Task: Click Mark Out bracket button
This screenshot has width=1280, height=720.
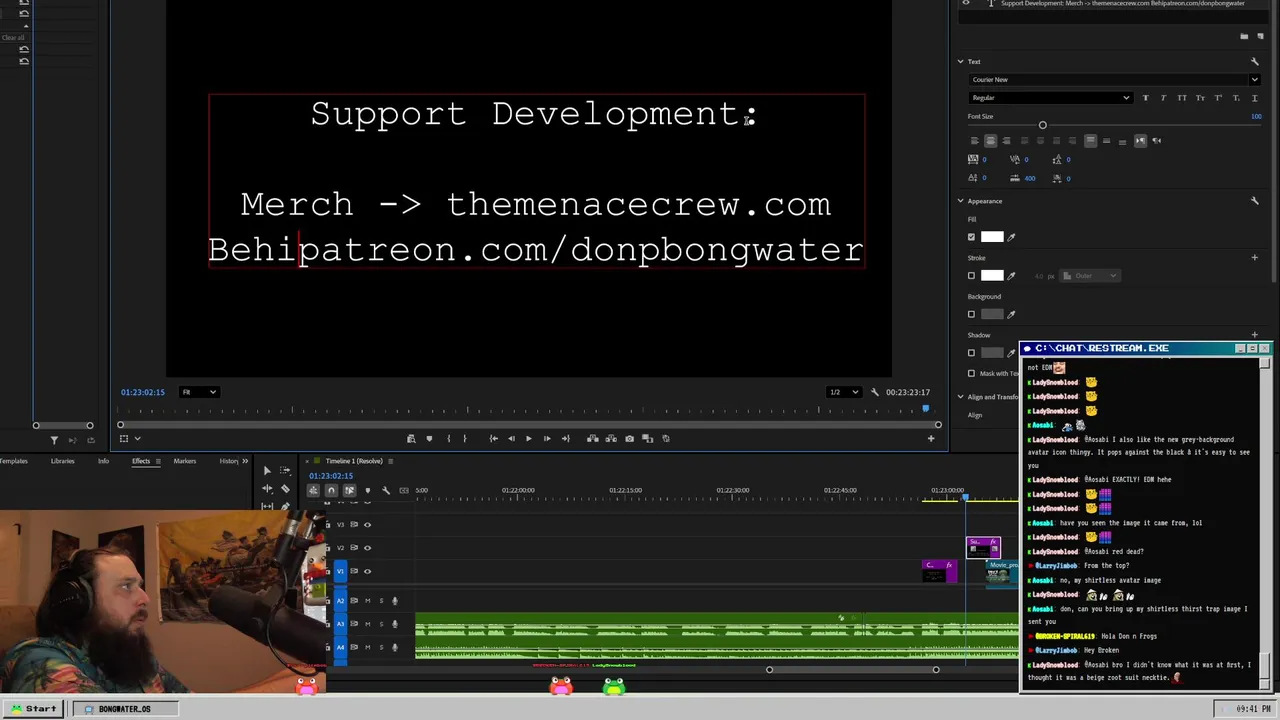Action: [464, 438]
